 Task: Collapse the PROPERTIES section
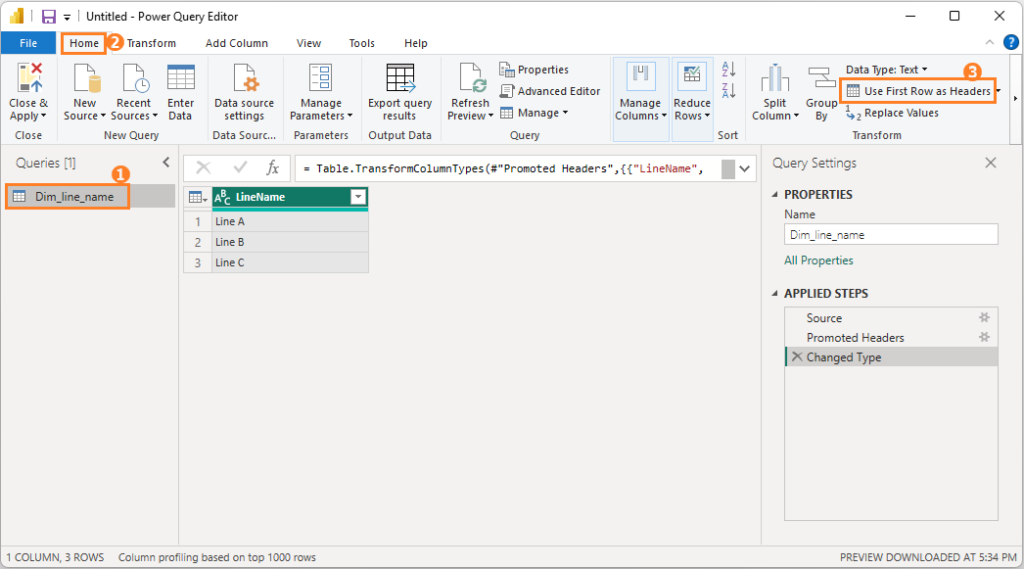(775, 194)
